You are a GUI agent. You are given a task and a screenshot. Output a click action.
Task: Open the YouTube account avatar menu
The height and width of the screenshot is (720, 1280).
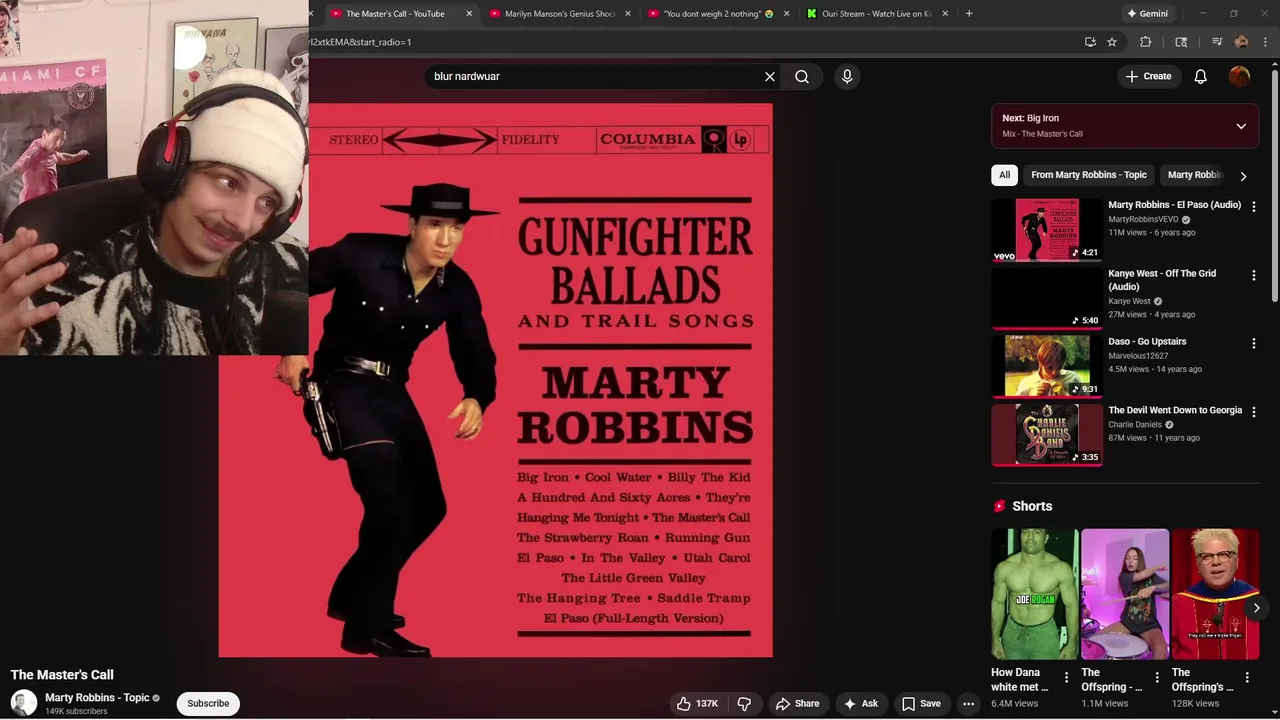[x=1240, y=76]
